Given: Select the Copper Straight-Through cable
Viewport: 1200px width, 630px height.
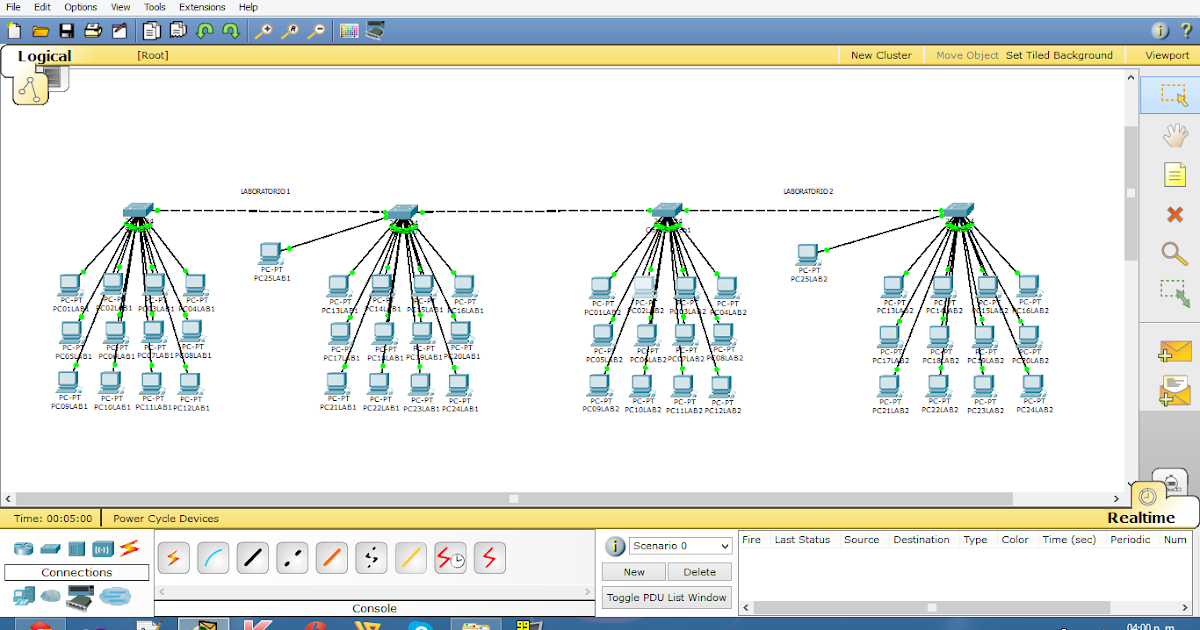Looking at the screenshot, I should [x=253, y=558].
